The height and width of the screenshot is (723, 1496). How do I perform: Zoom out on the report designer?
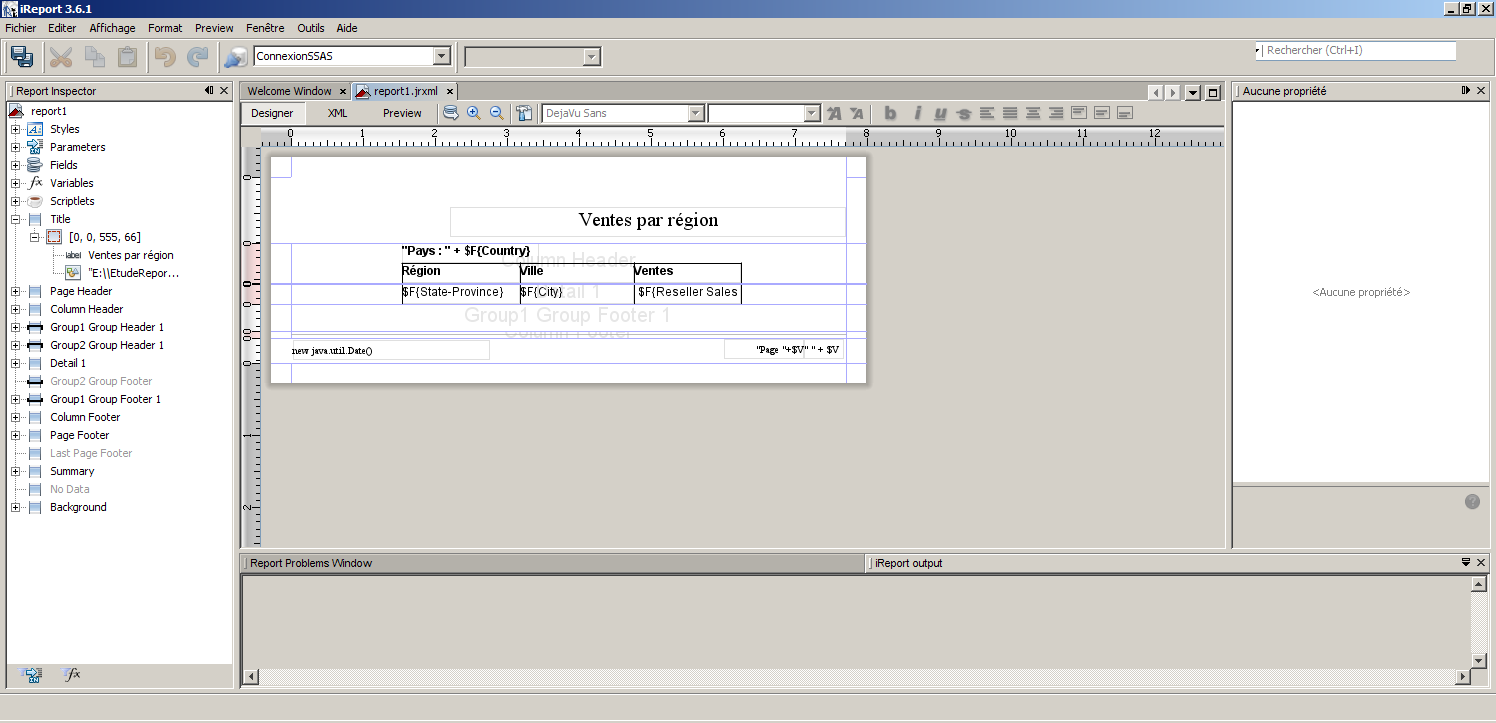point(496,113)
